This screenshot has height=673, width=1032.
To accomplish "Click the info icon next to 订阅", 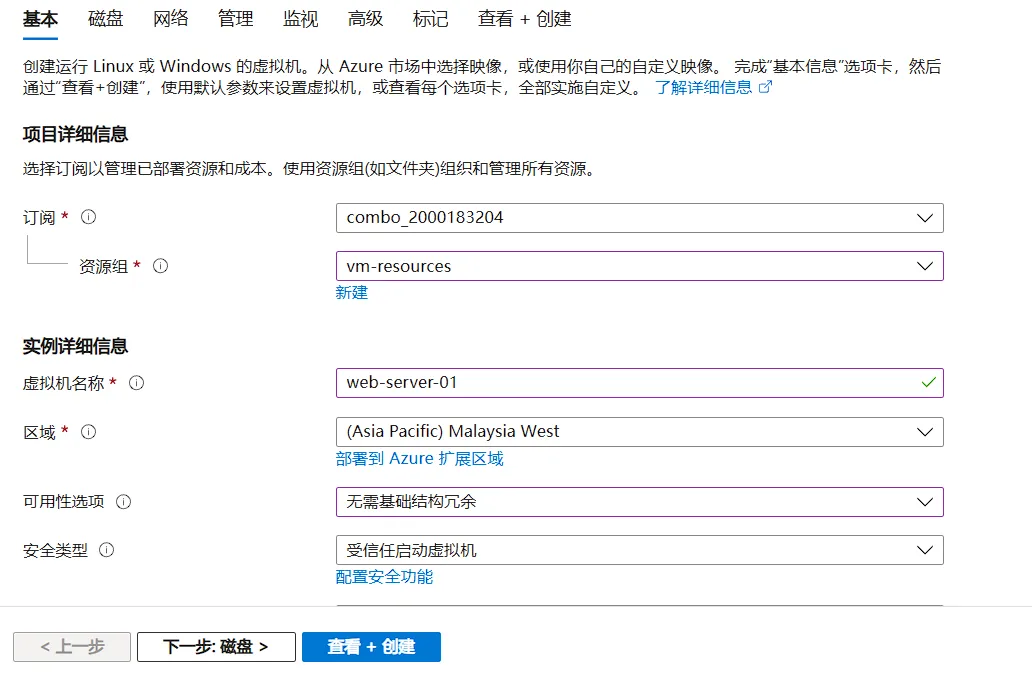I will tap(88, 217).
